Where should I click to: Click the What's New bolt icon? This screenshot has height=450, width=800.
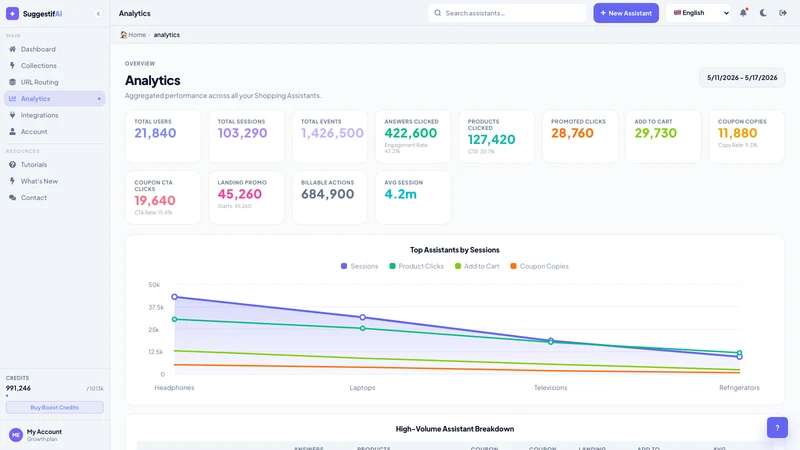pos(12,181)
